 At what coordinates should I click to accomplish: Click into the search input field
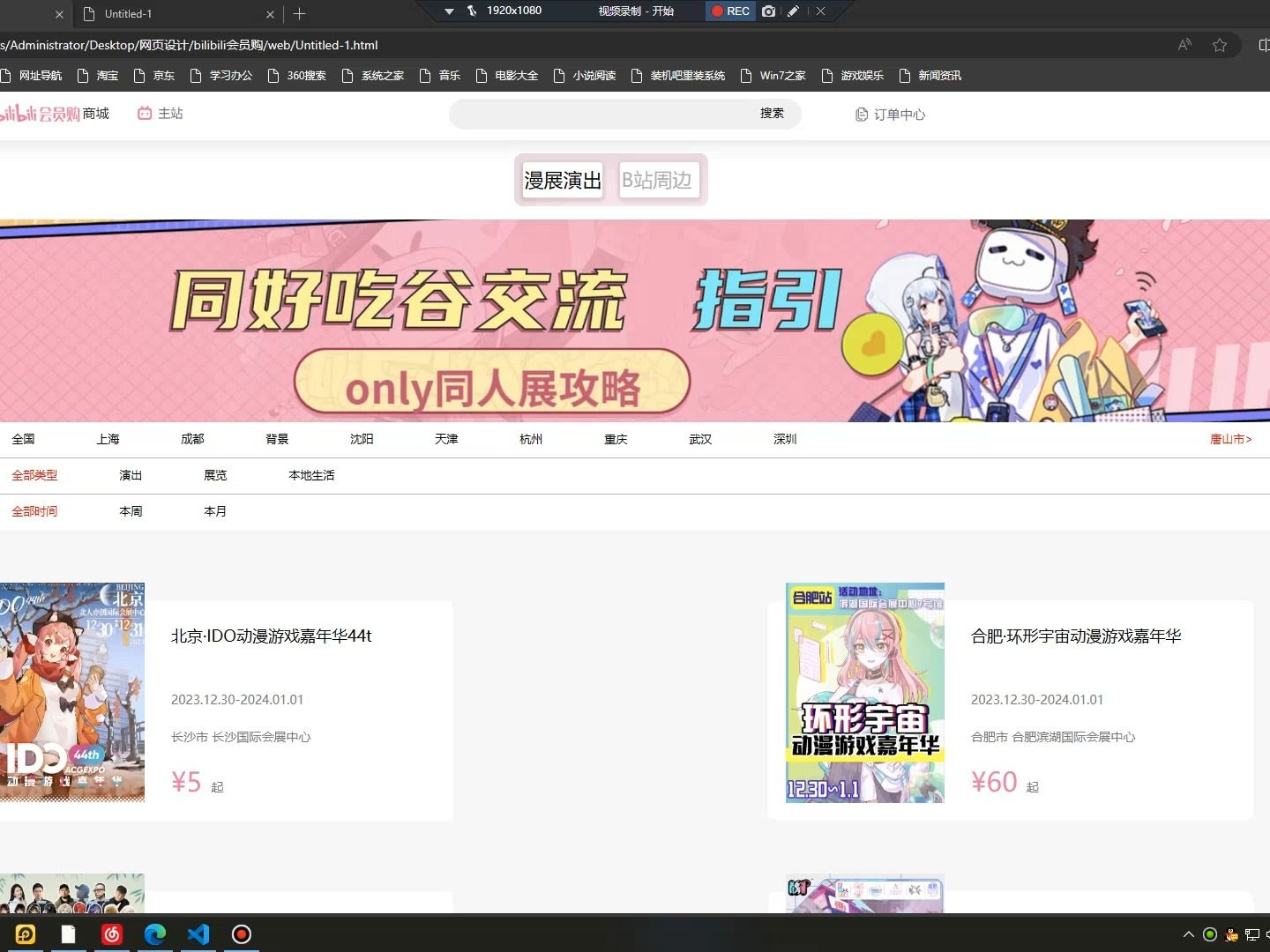pos(600,114)
